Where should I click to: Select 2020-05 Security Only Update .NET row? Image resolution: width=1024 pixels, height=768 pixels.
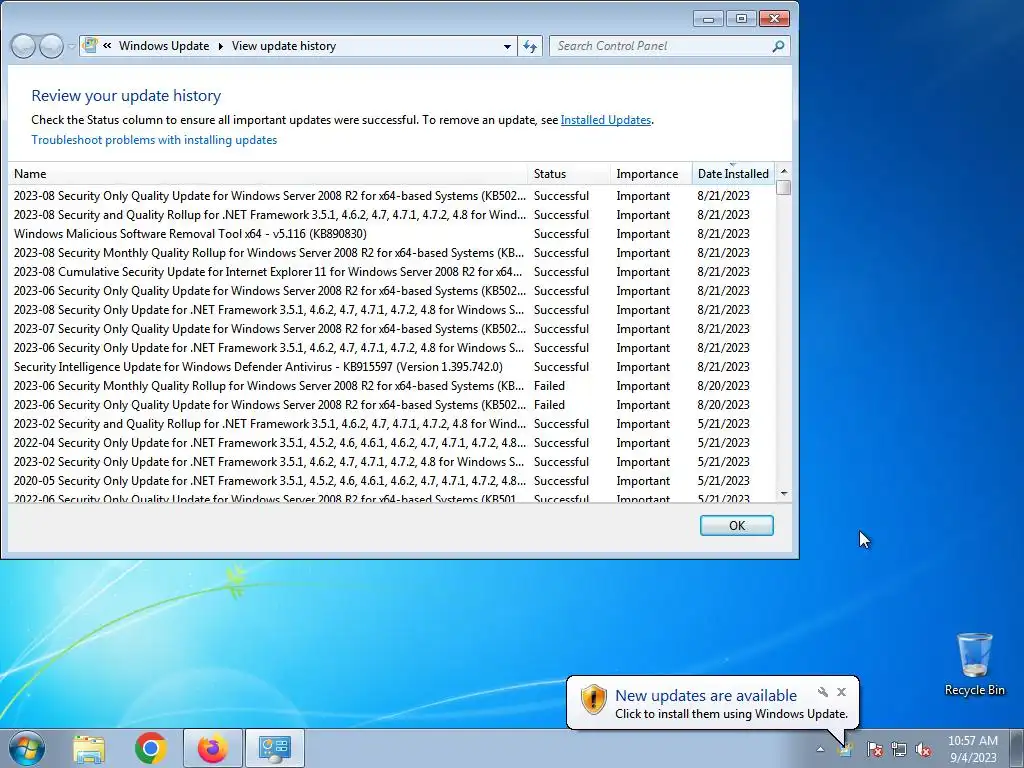[392, 481]
